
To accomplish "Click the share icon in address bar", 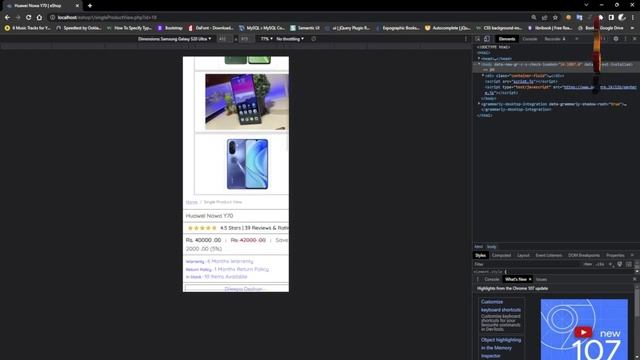I will pos(544,18).
